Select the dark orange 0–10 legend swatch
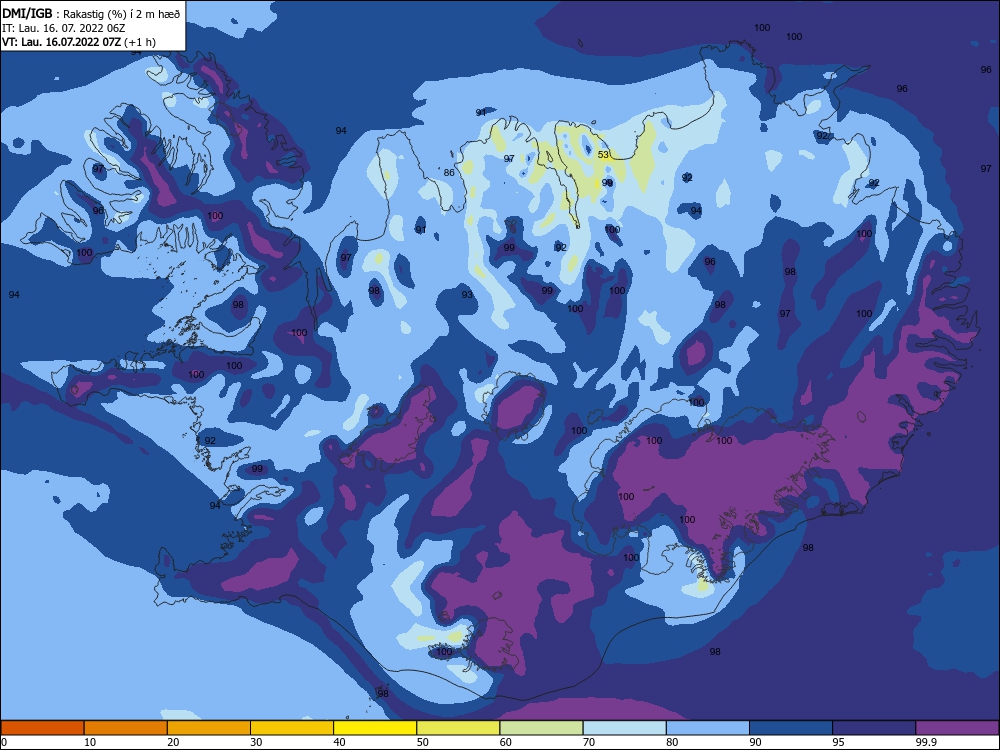Screen dimensions: 1000x750 pyautogui.click(x=42, y=728)
